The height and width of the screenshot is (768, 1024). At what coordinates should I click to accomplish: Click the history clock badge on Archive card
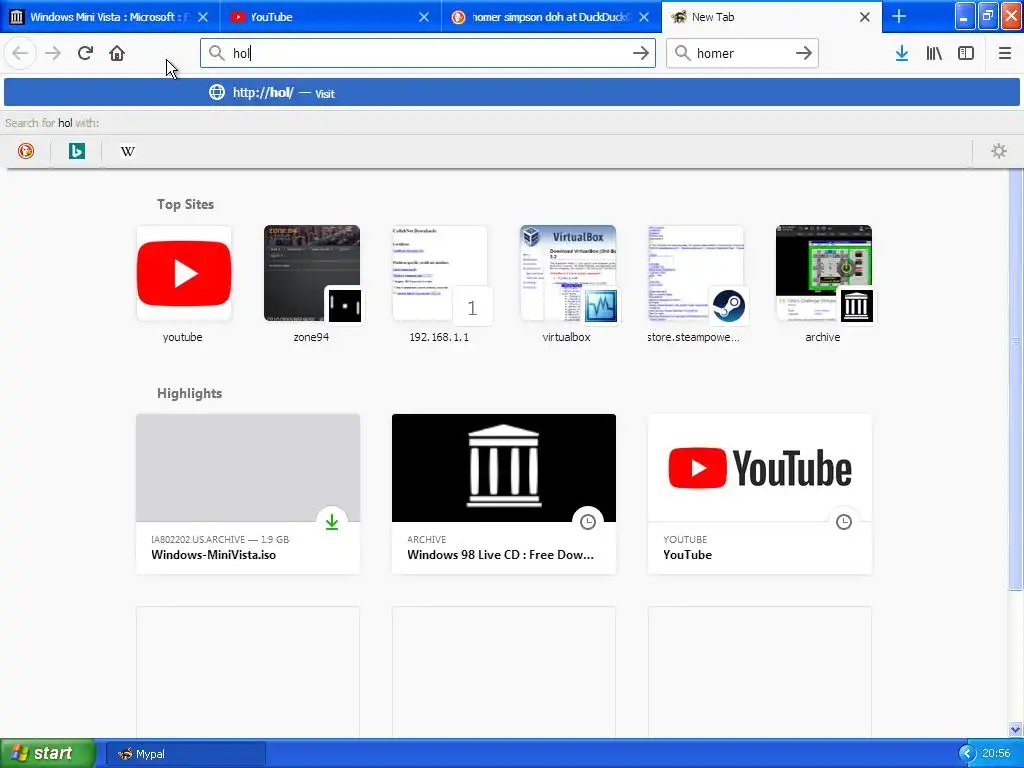click(x=588, y=522)
